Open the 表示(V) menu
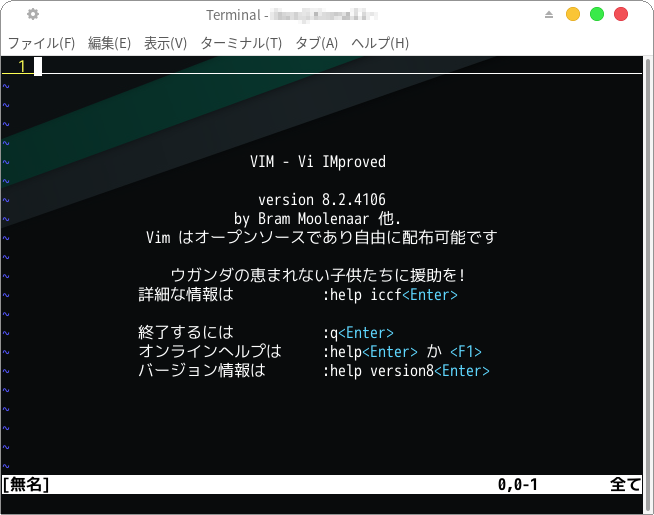654x515 pixels. [165, 43]
